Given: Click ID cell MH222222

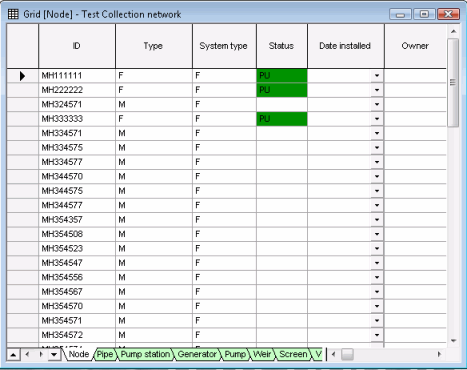Looking at the screenshot, I should click(x=77, y=90).
